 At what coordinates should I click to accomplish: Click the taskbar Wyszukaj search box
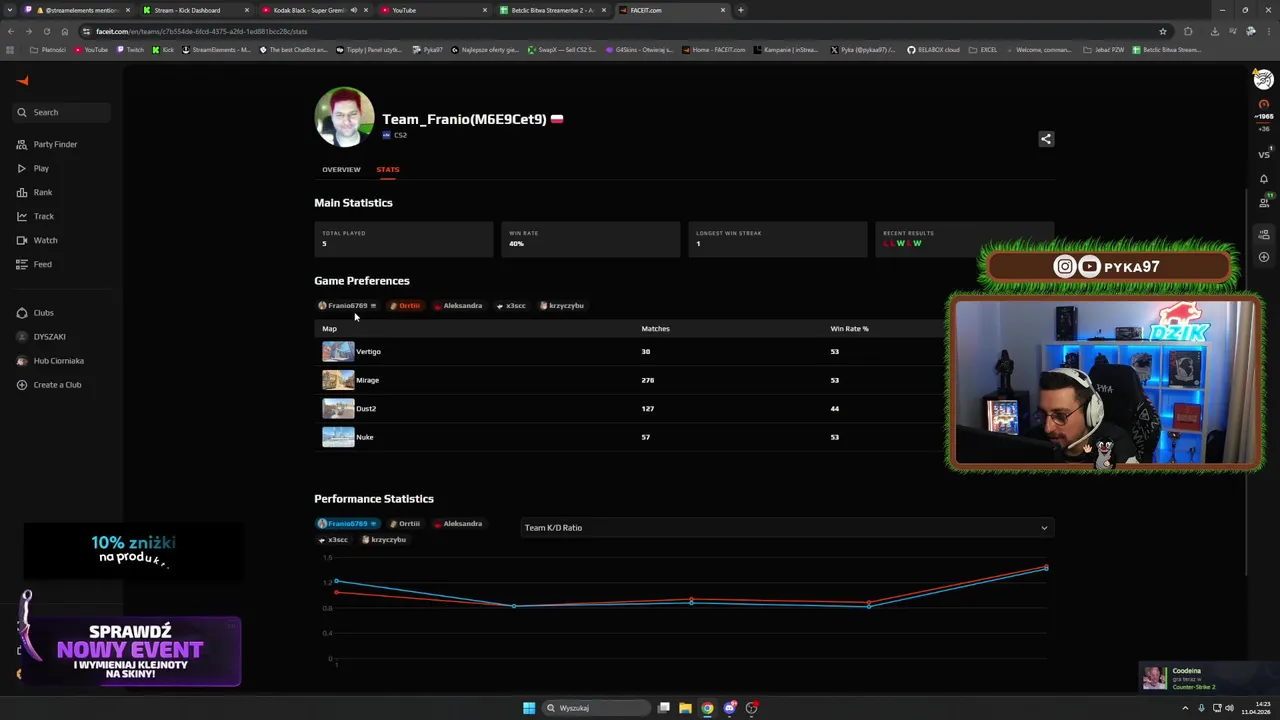pos(597,708)
